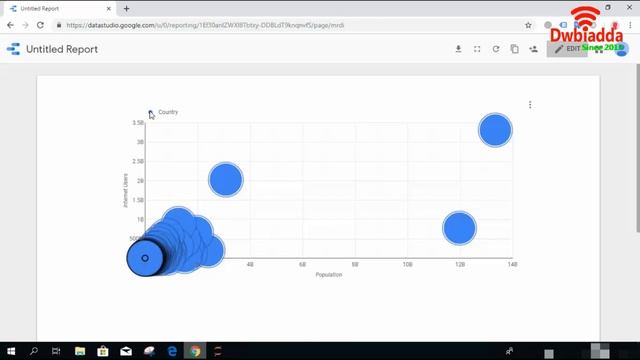Refresh report data icon

pos(496,49)
